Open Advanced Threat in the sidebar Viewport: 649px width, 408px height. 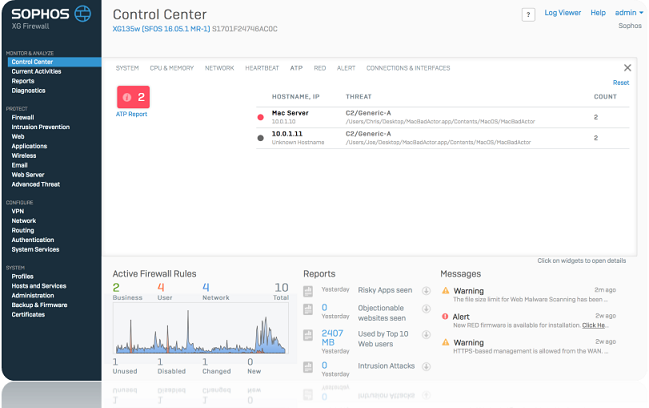36,184
